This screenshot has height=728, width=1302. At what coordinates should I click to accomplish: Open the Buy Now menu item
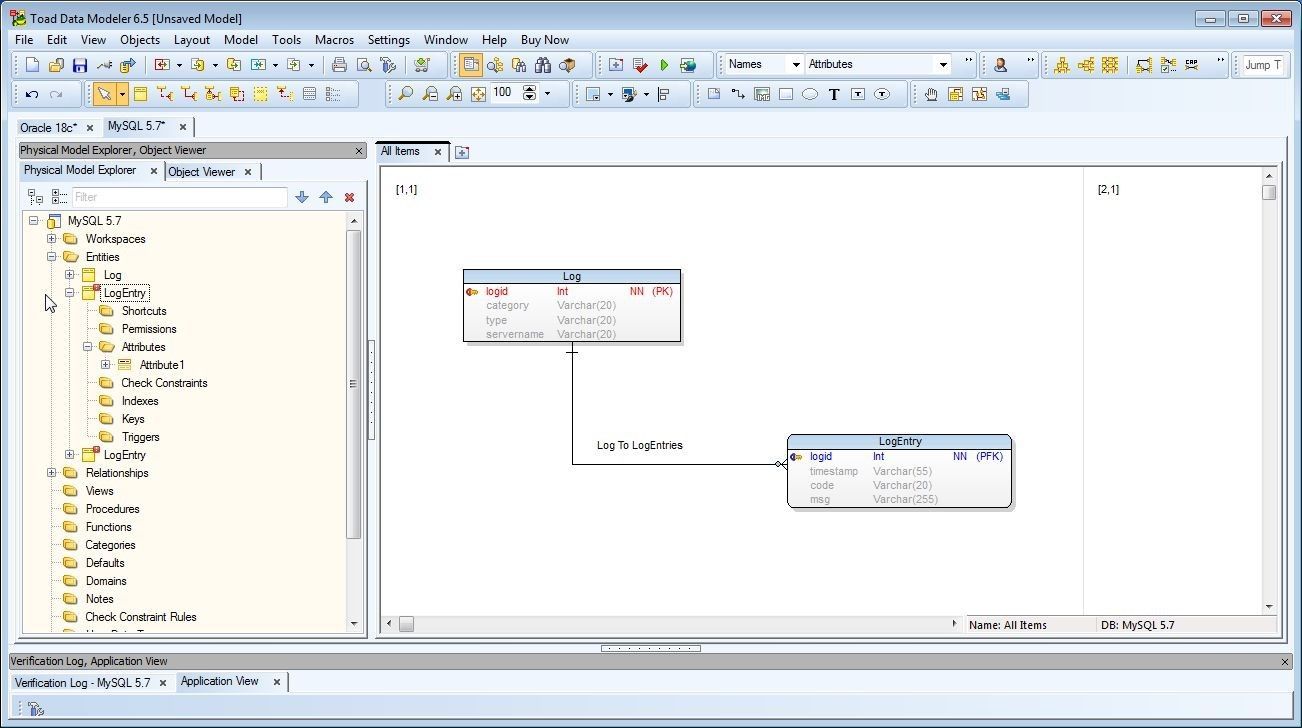545,40
